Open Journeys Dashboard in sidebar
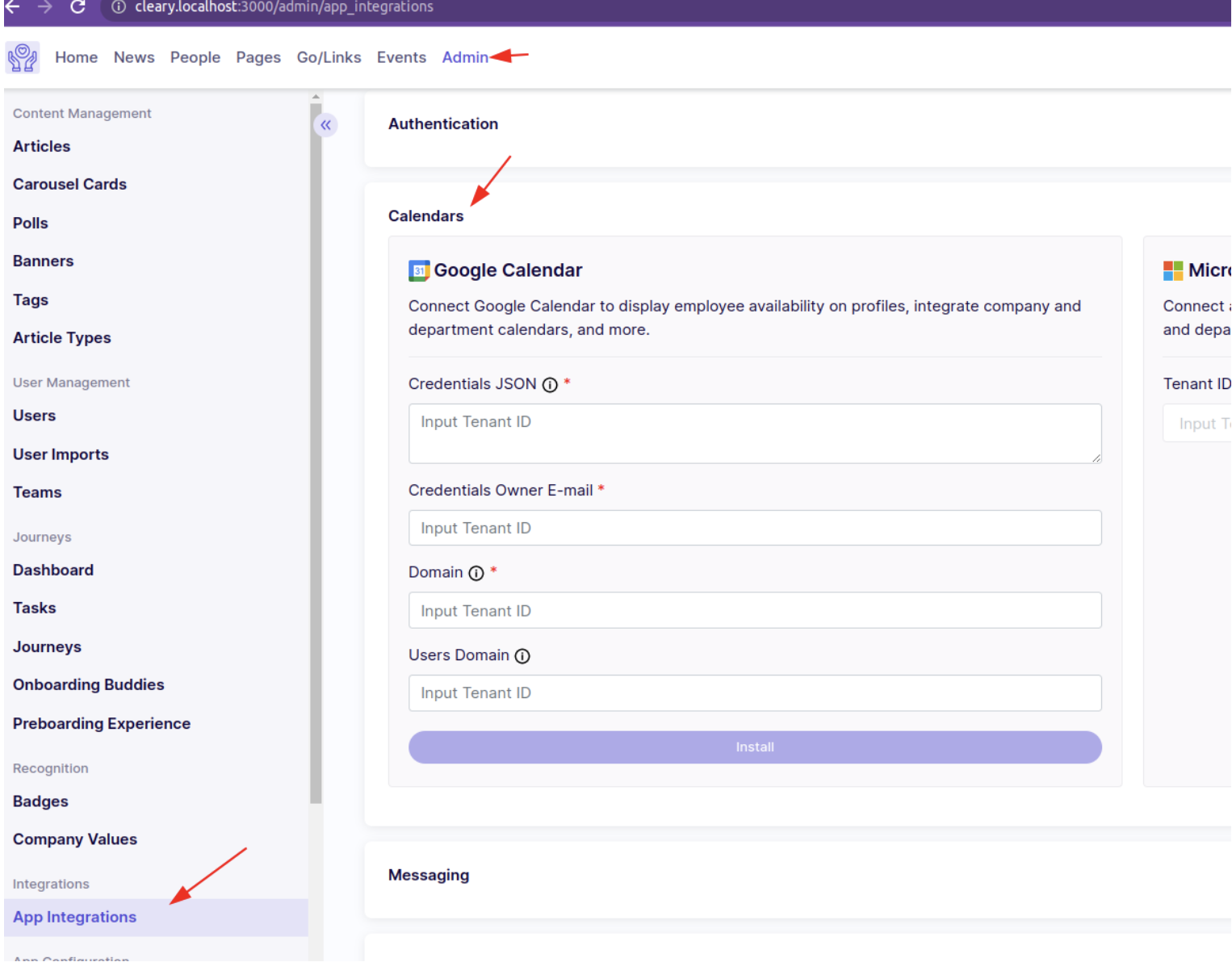1232x962 pixels. 53,570
